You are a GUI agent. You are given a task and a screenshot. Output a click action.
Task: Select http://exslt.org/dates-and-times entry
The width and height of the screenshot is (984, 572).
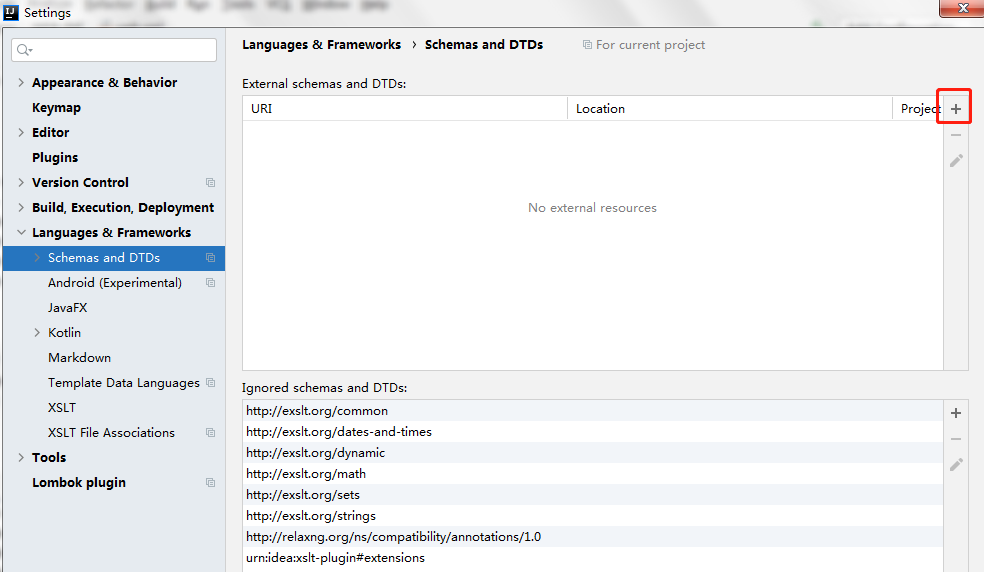(592, 432)
